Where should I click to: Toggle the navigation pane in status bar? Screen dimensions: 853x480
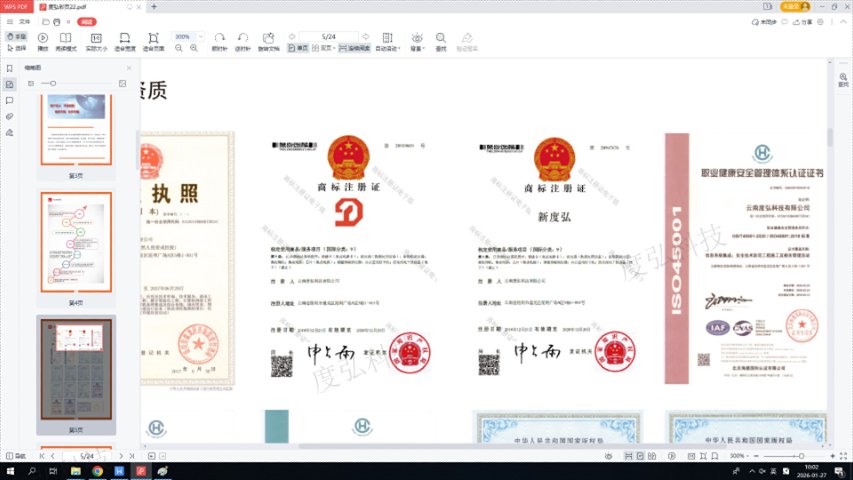tap(16, 456)
